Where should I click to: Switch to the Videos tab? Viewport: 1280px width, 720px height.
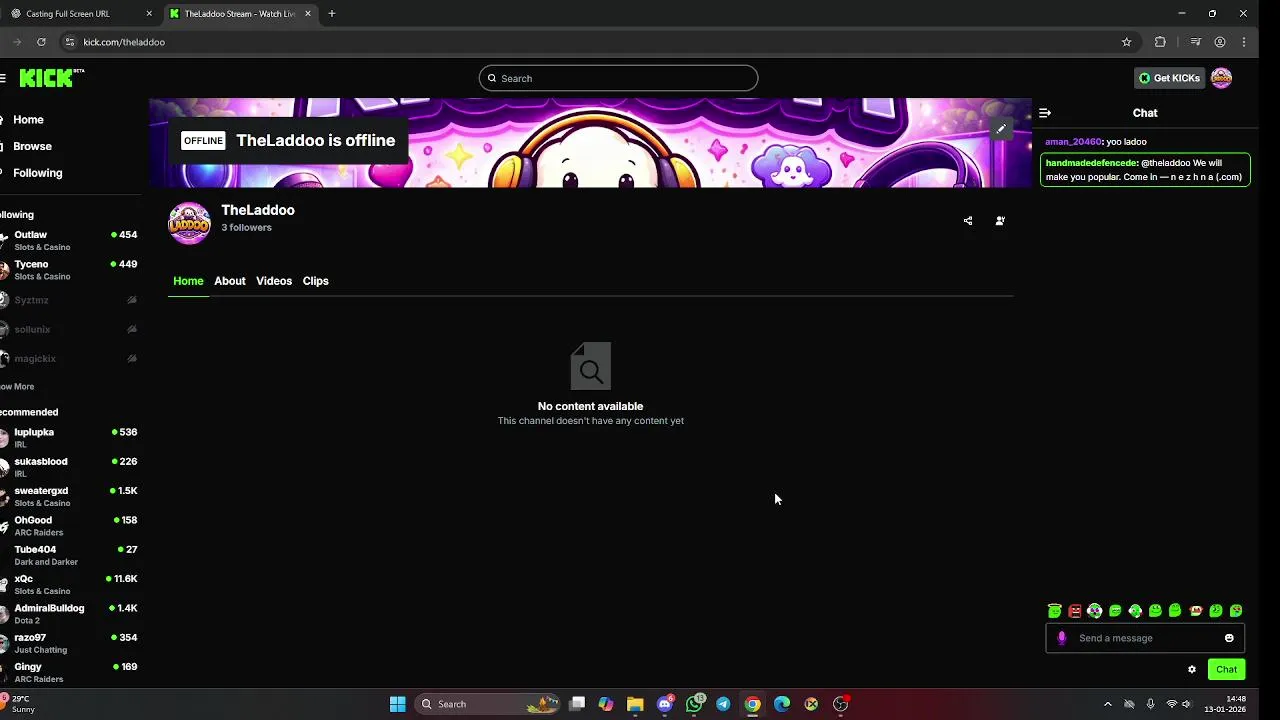pyautogui.click(x=274, y=281)
